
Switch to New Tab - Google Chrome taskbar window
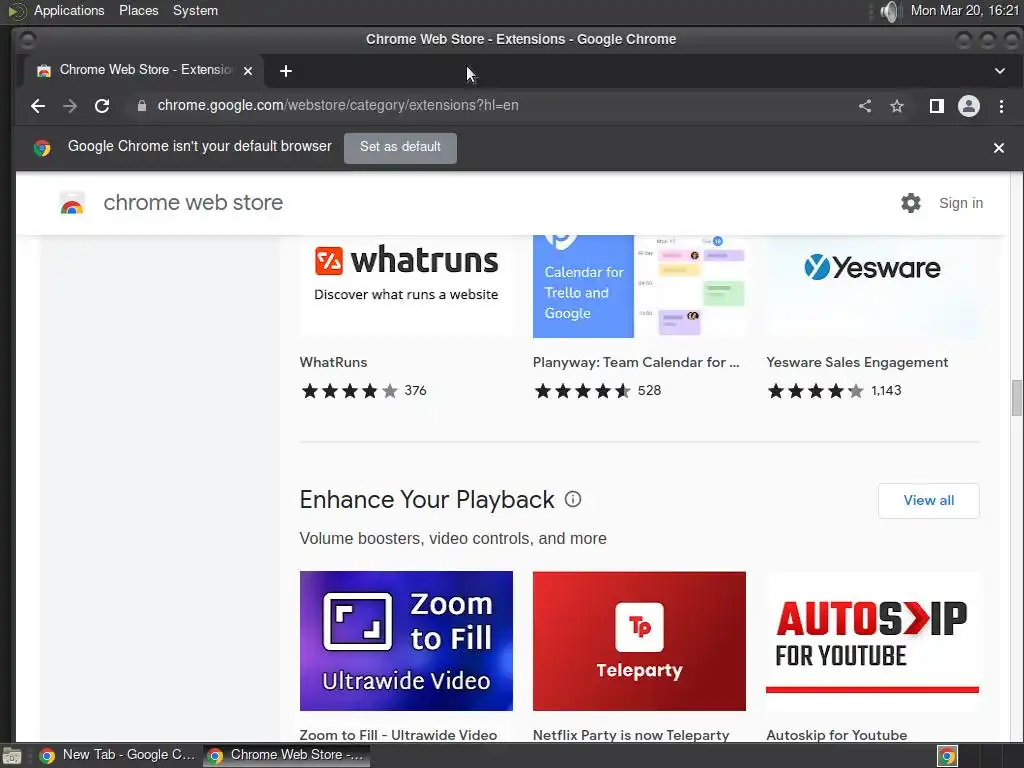pos(118,756)
